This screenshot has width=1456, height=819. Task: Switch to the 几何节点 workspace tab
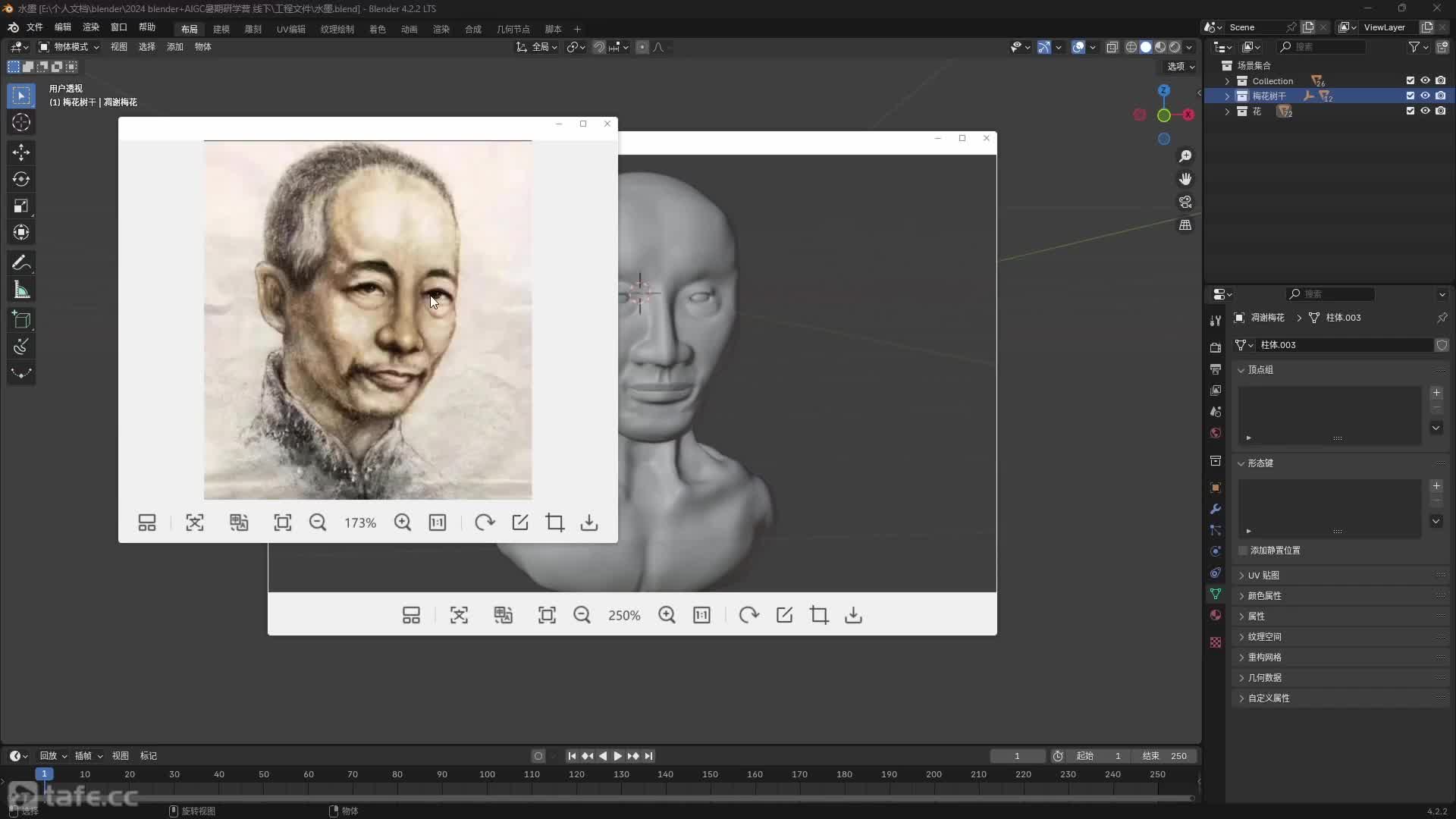point(513,29)
